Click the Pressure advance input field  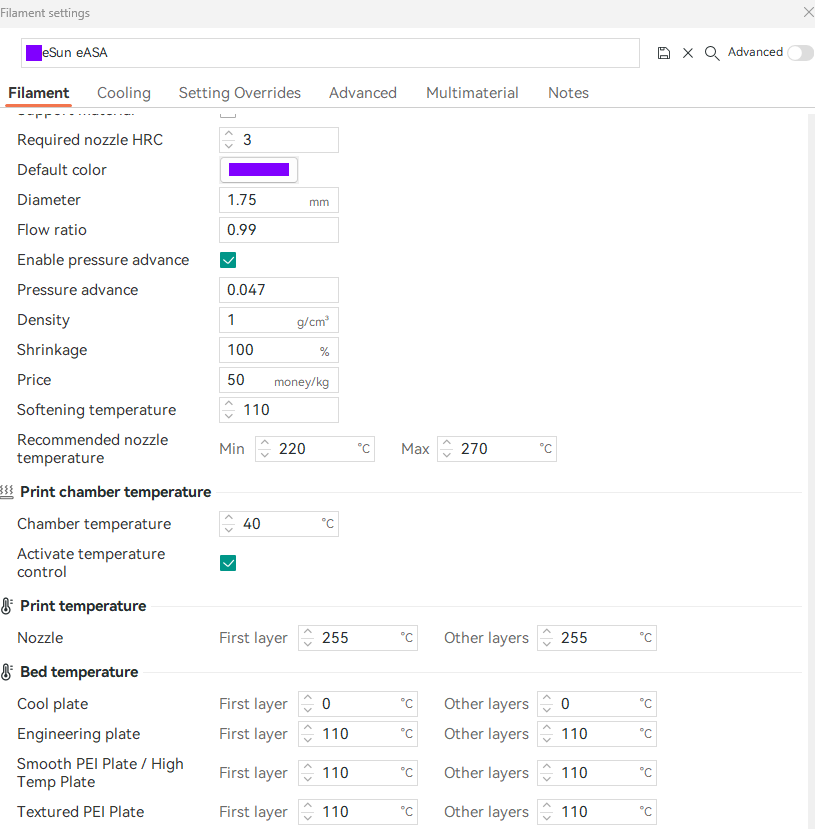pyautogui.click(x=279, y=290)
